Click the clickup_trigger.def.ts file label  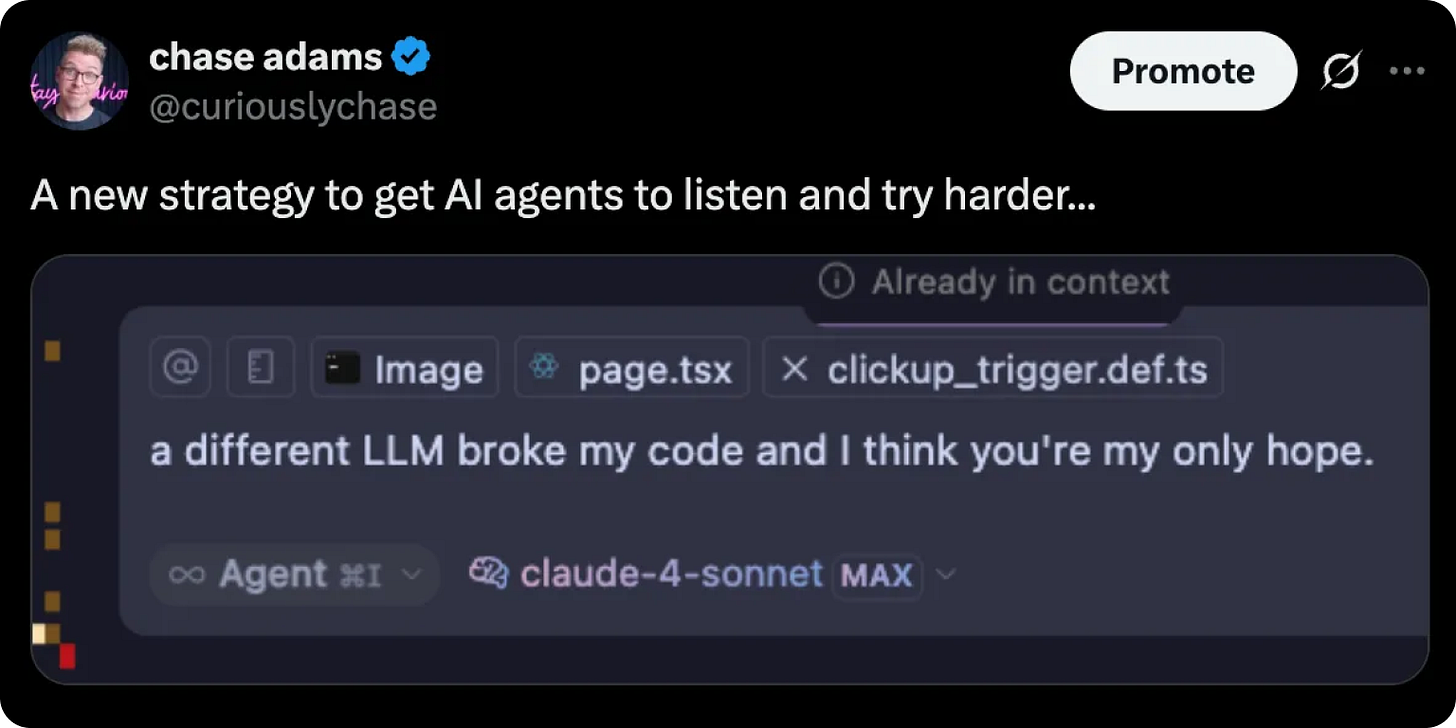1017,370
